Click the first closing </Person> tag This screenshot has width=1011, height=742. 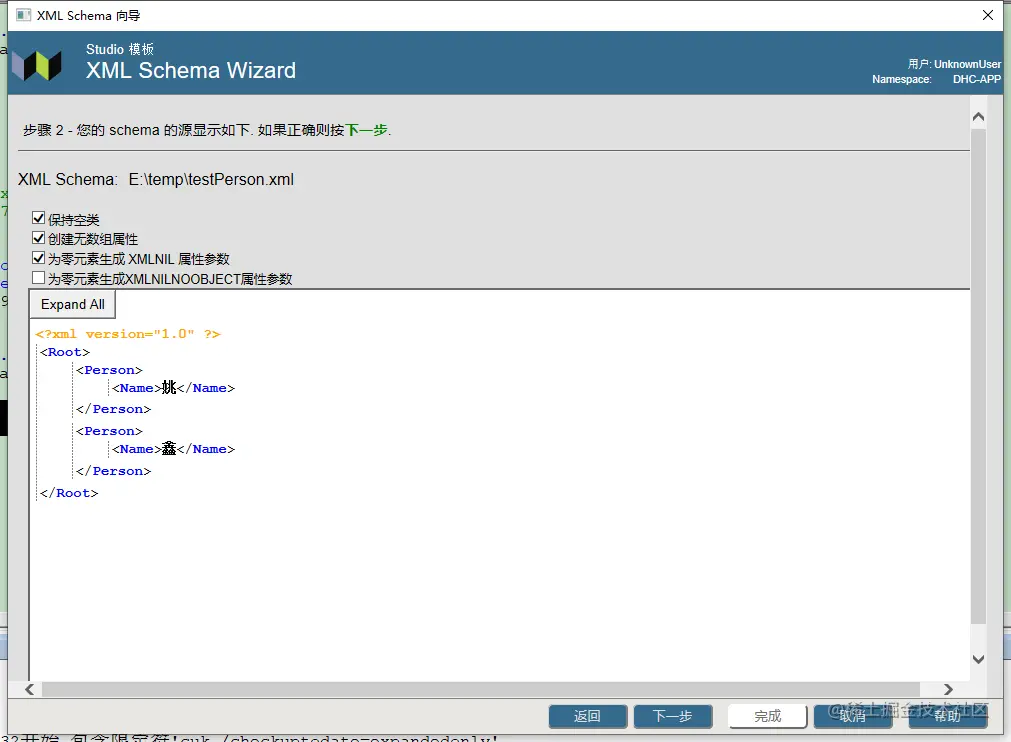pos(113,409)
